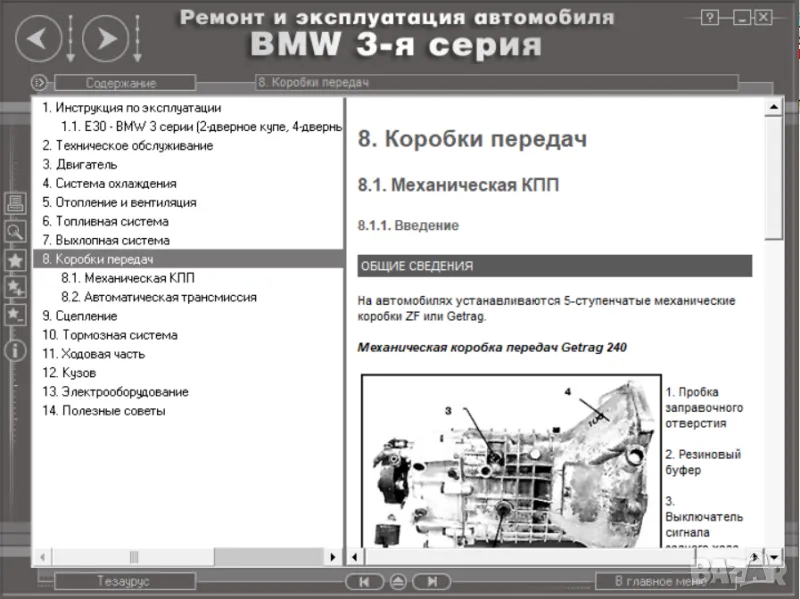Add bookmark with star-plus icon
This screenshot has width=800, height=599.
tap(15, 288)
